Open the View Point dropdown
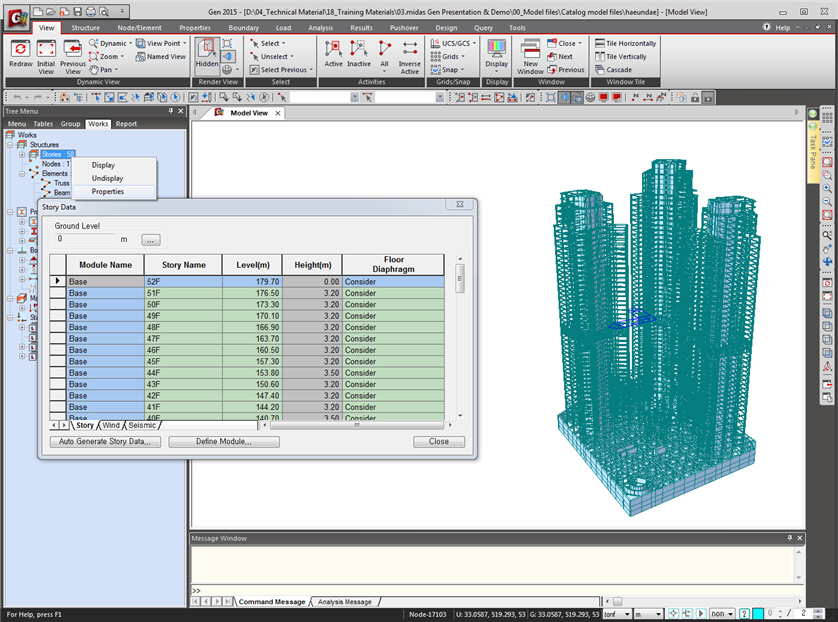Viewport: 838px width, 622px height. point(163,44)
